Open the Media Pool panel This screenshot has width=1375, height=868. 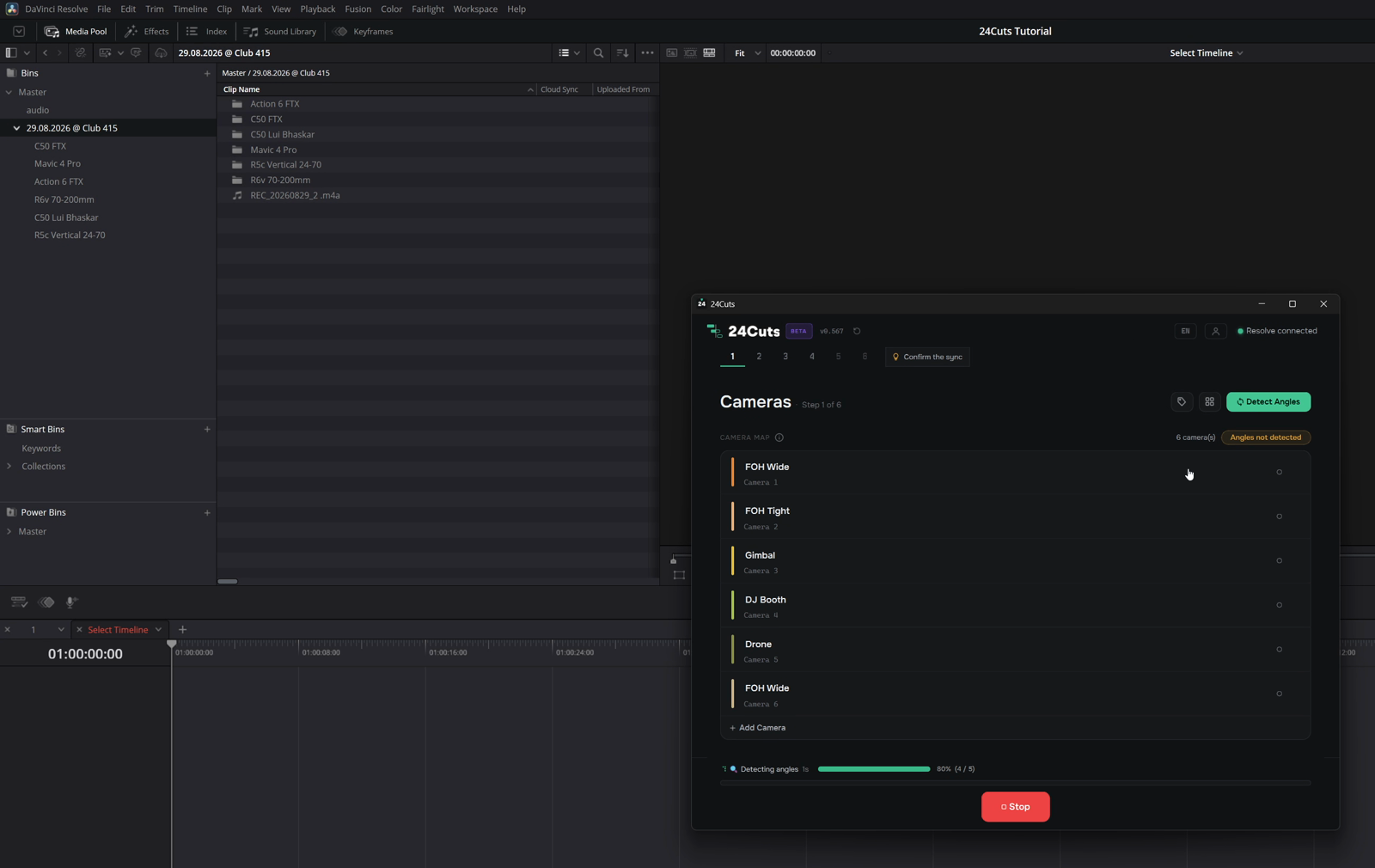(x=76, y=32)
